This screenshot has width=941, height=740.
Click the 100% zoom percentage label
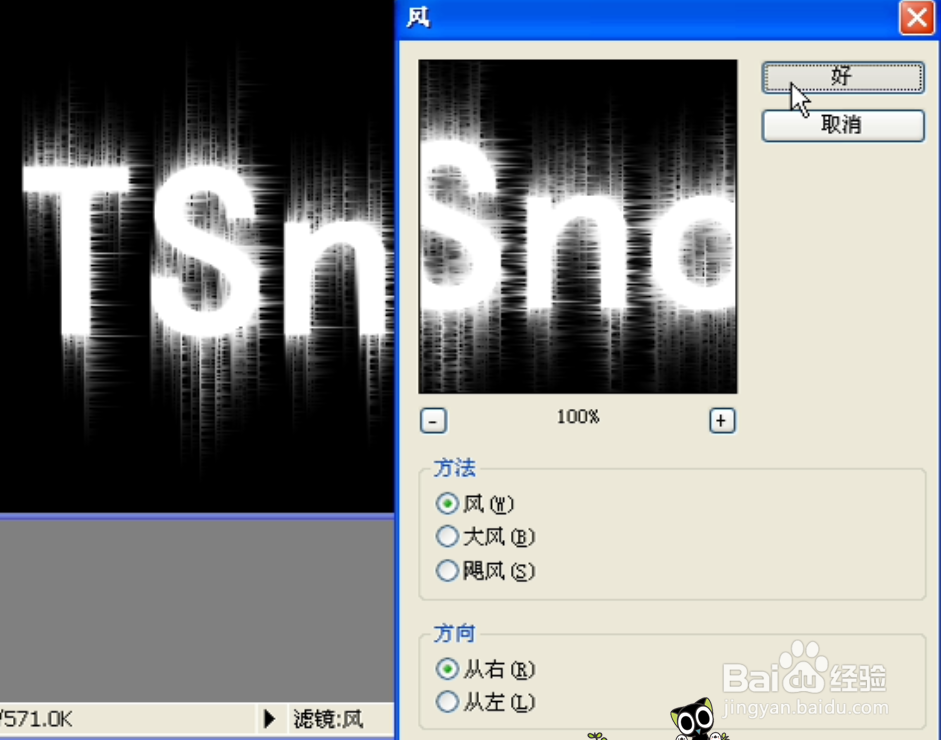(x=577, y=417)
